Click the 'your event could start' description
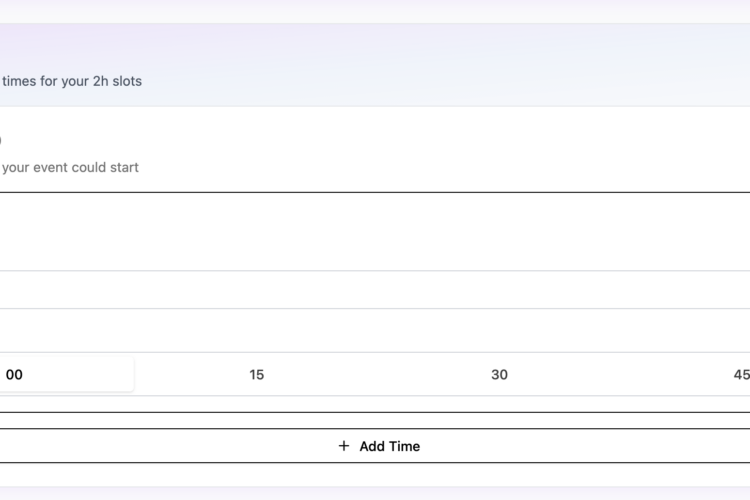 tap(70, 167)
